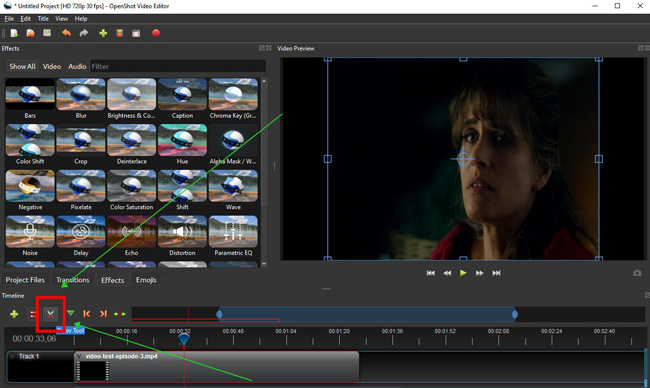This screenshot has height=388, width=650.
Task: Click the blue playhead marker on ruler
Action: point(184,339)
